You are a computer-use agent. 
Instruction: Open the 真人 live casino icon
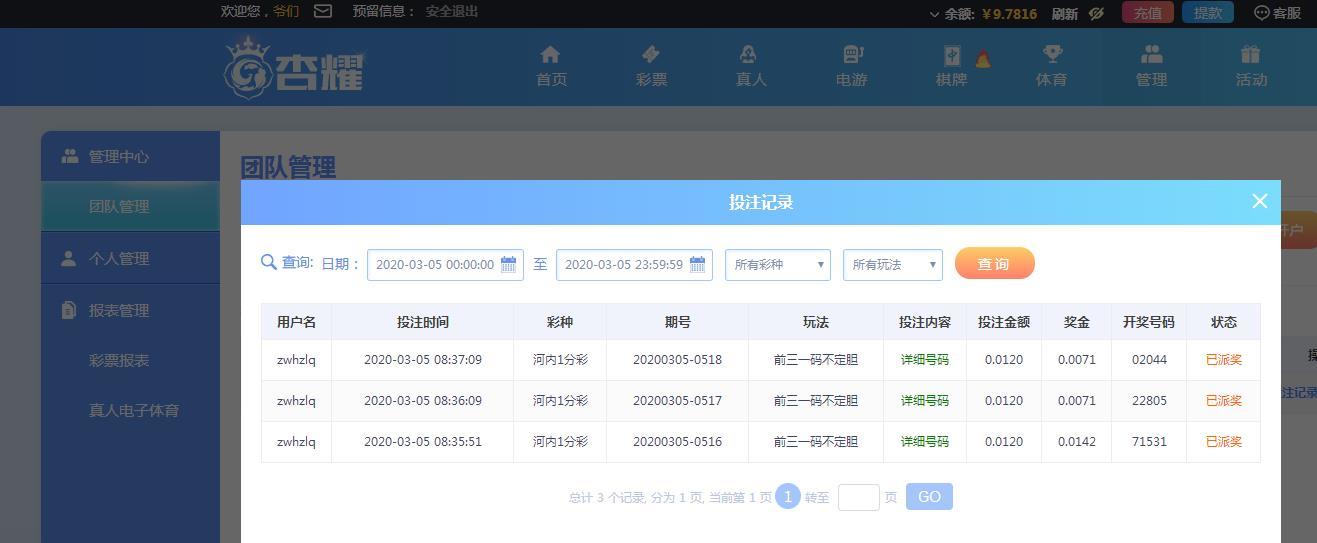point(748,54)
